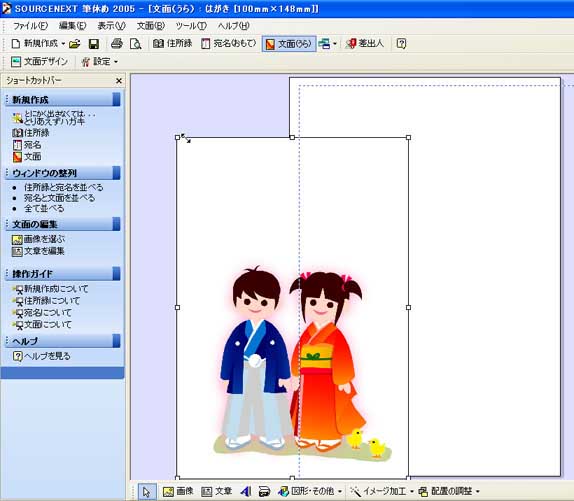Image resolution: width=574 pixels, height=501 pixels.
Task: Open the window arrangement dropdown arrow
Action: (335, 44)
